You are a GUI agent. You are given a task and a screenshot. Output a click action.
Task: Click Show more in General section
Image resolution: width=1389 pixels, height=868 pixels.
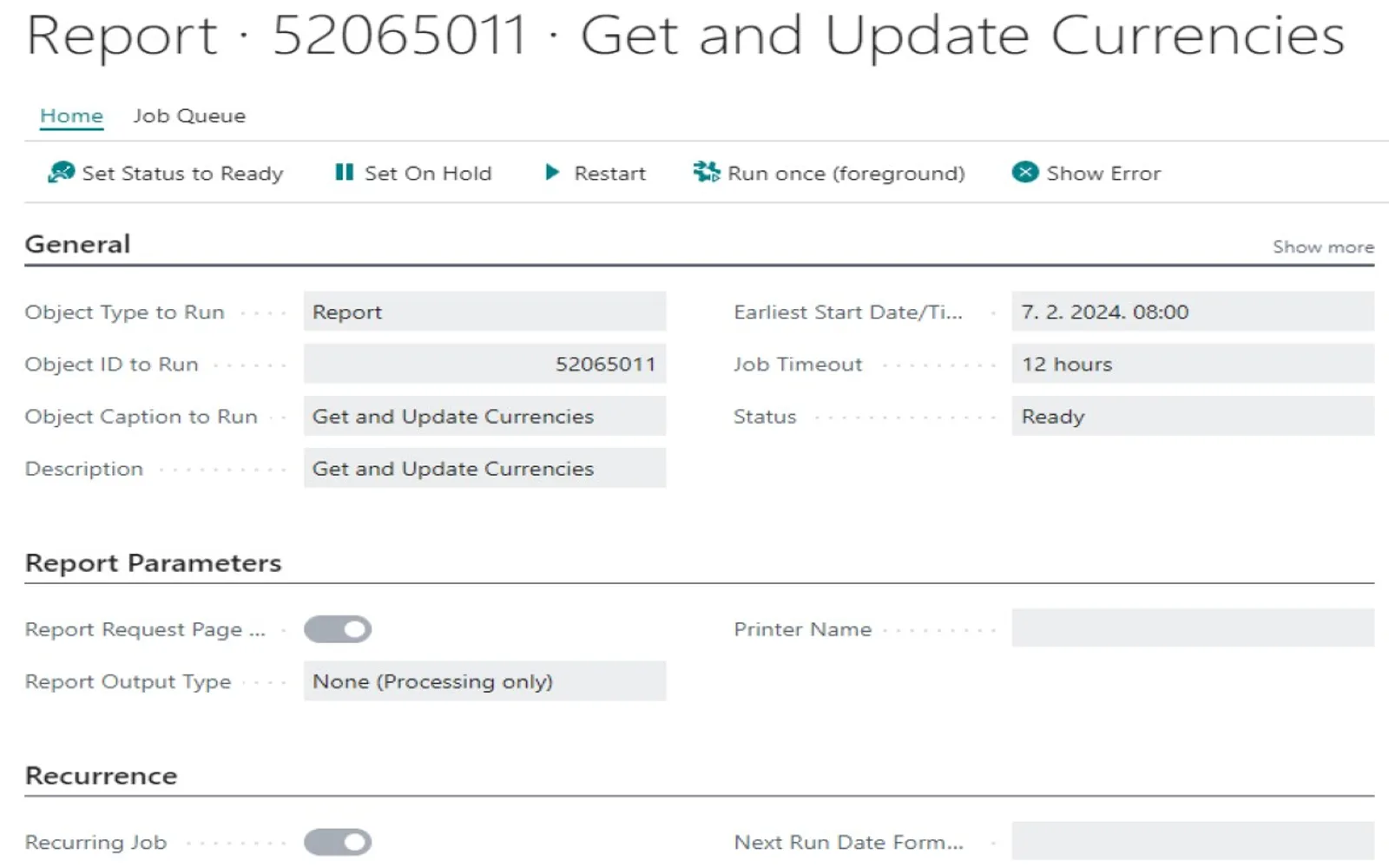click(1323, 247)
